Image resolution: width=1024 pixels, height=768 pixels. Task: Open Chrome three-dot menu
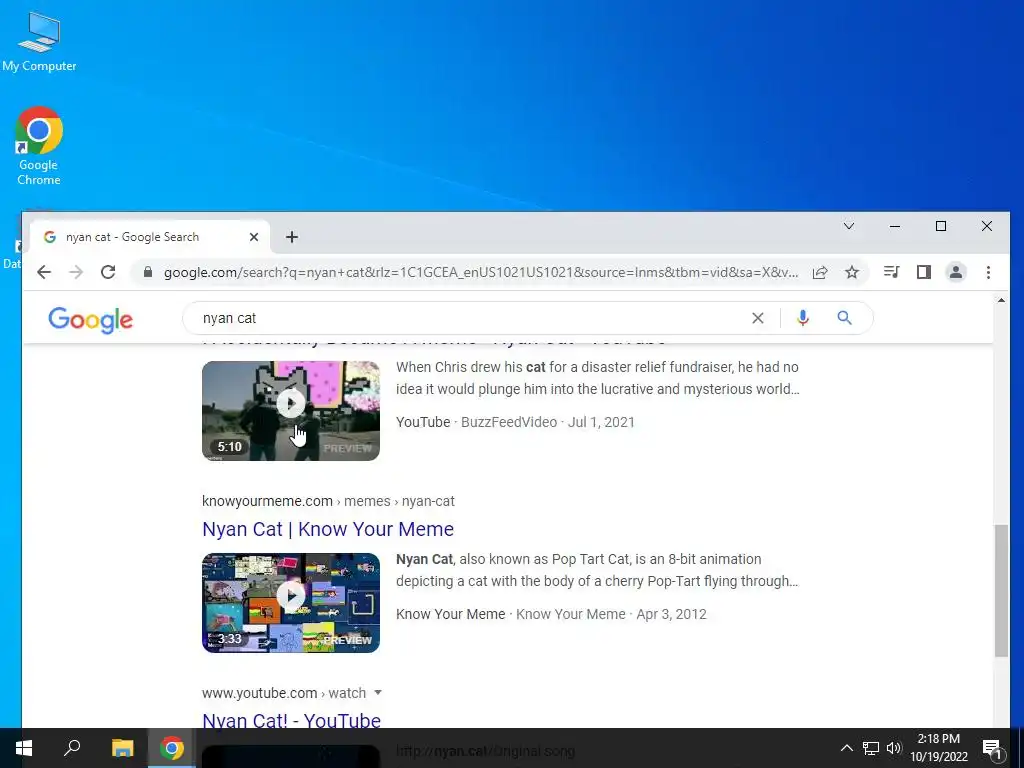tap(988, 272)
